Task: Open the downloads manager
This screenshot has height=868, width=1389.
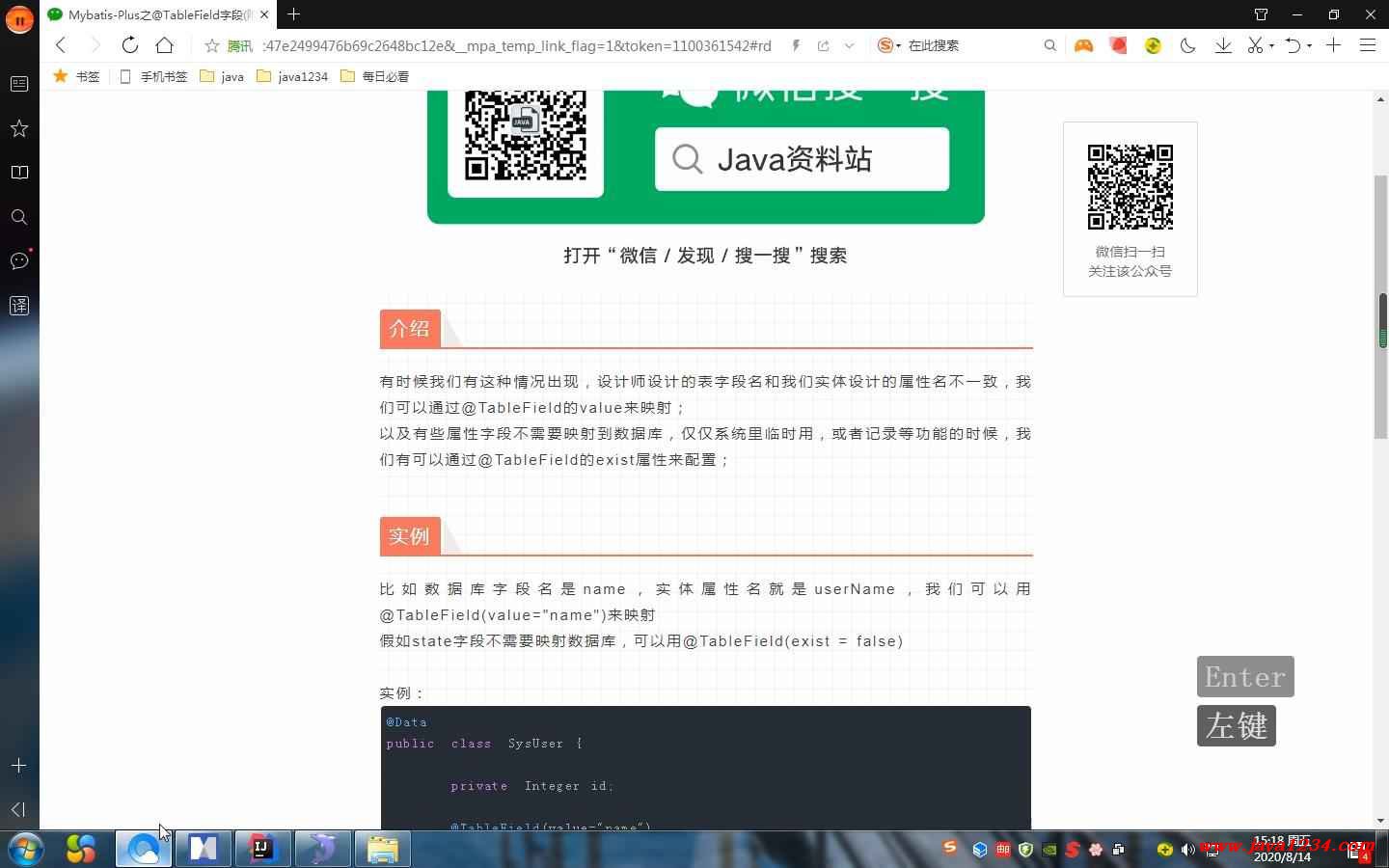Action: [1222, 45]
